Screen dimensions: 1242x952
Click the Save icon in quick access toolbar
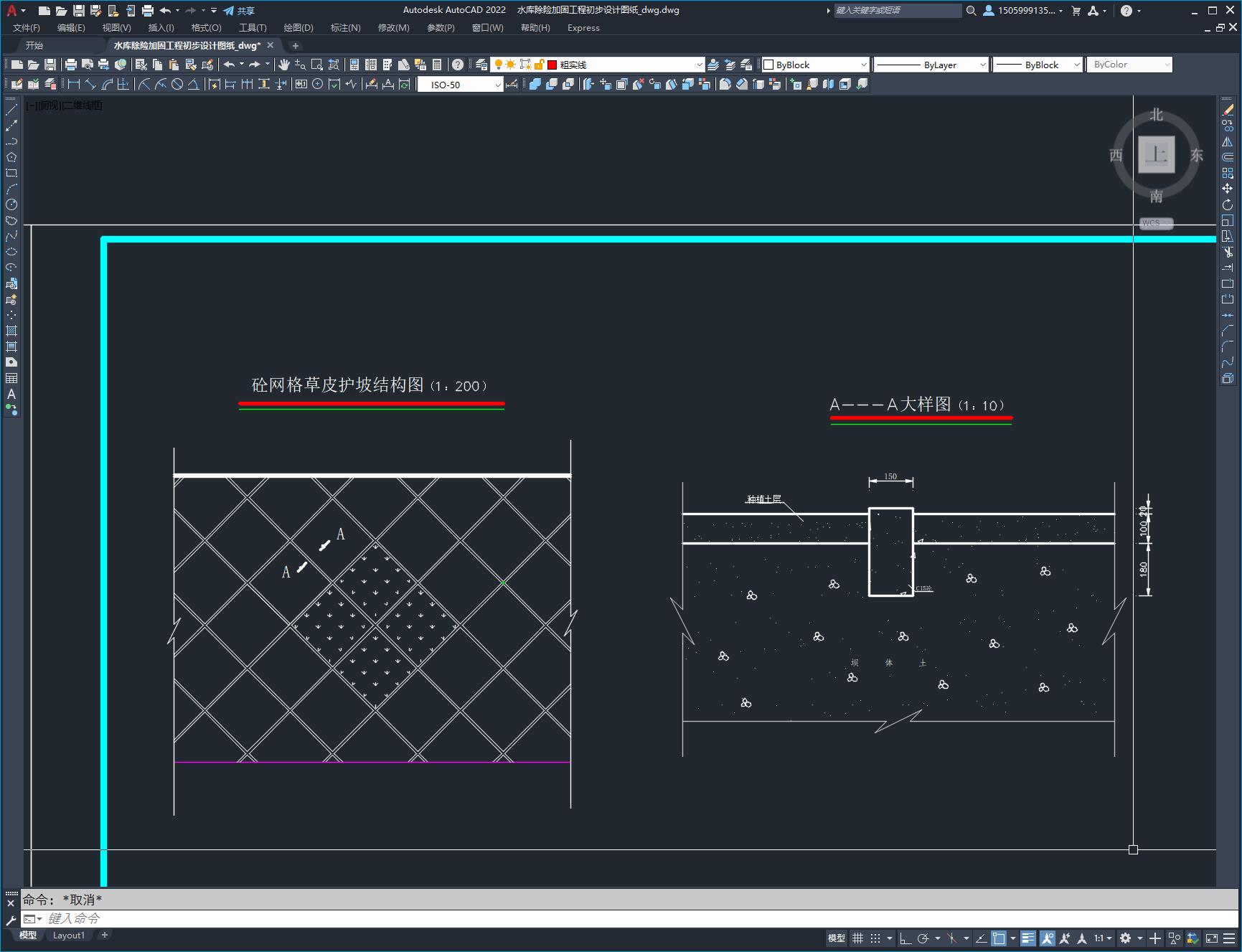click(x=78, y=11)
